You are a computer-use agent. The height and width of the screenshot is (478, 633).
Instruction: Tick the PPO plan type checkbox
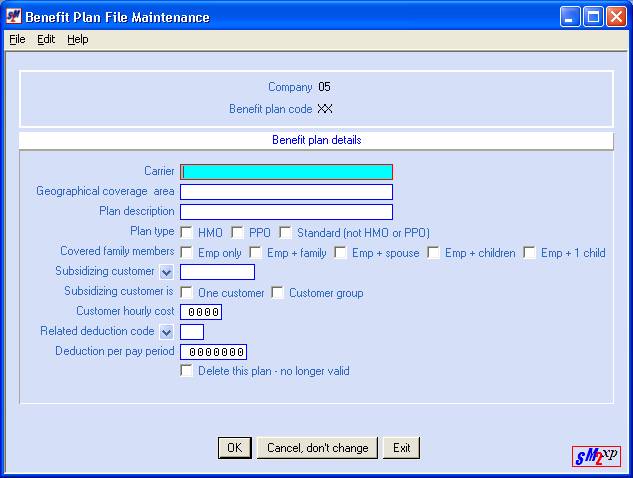pyautogui.click(x=239, y=233)
